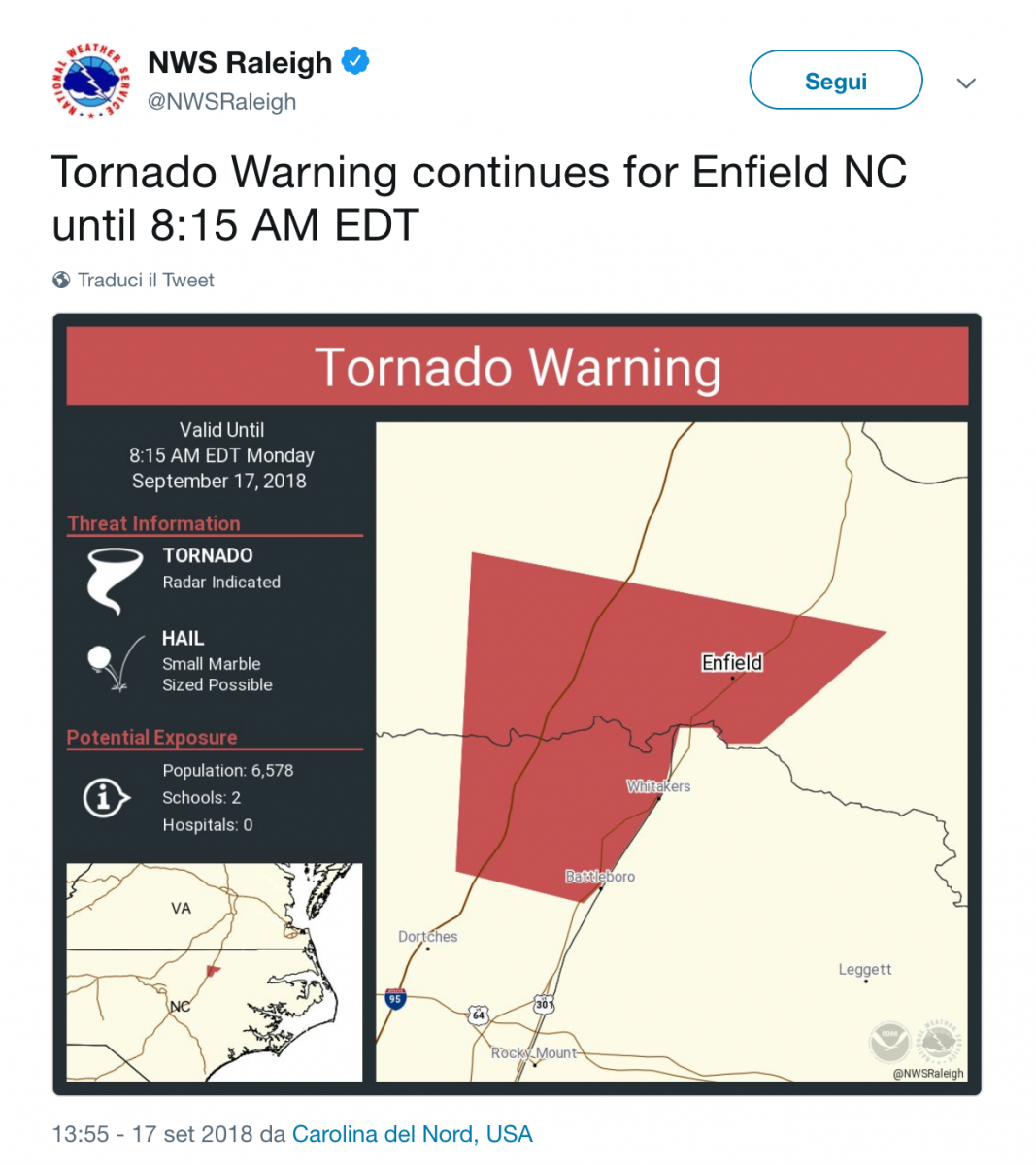Click the Traduci il Tweet link
Viewport: 1036px width, 1165px height.
(x=146, y=280)
